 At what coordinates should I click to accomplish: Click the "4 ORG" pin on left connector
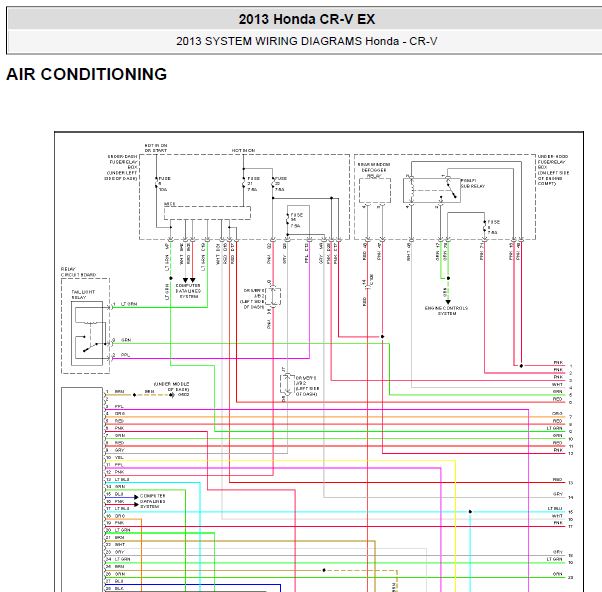(115, 413)
